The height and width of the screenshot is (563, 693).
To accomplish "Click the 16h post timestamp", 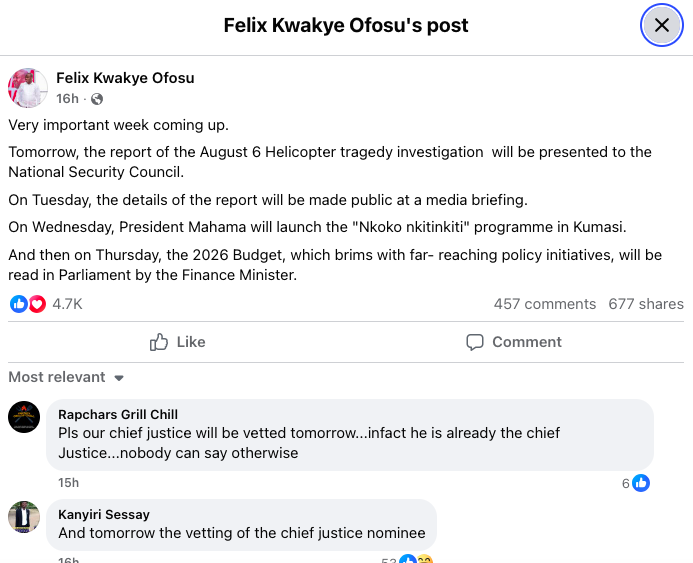I will pyautogui.click(x=67, y=99).
